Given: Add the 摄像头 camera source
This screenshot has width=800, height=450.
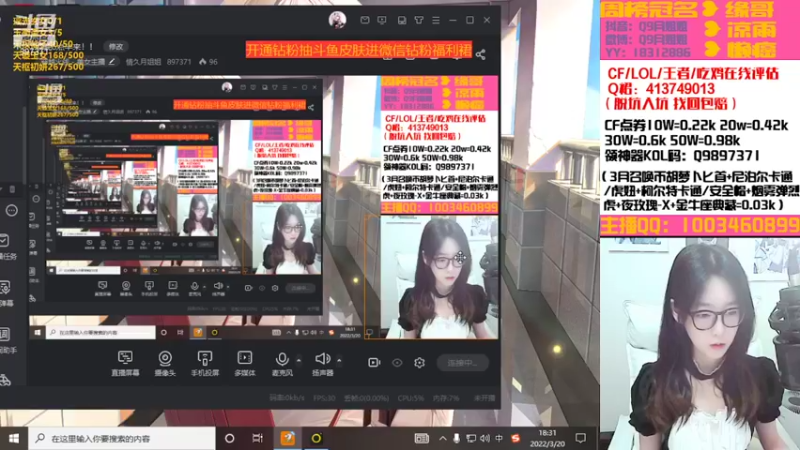Looking at the screenshot, I should pyautogui.click(x=165, y=363).
